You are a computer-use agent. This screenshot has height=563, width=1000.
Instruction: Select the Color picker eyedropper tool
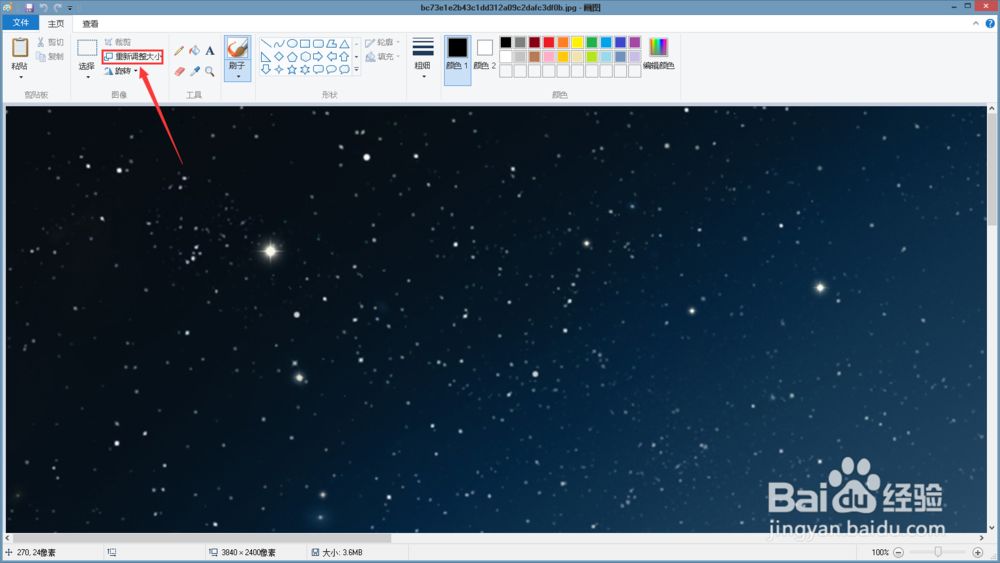click(195, 71)
